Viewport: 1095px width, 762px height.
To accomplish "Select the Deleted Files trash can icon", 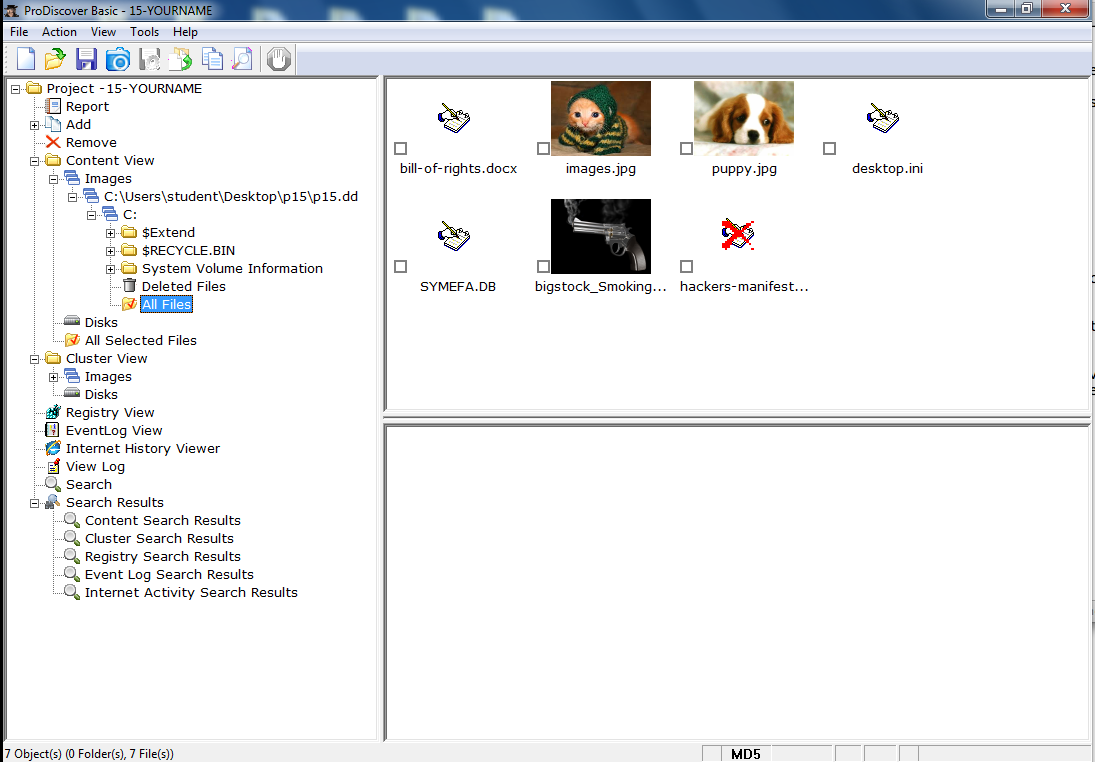I will (x=129, y=286).
